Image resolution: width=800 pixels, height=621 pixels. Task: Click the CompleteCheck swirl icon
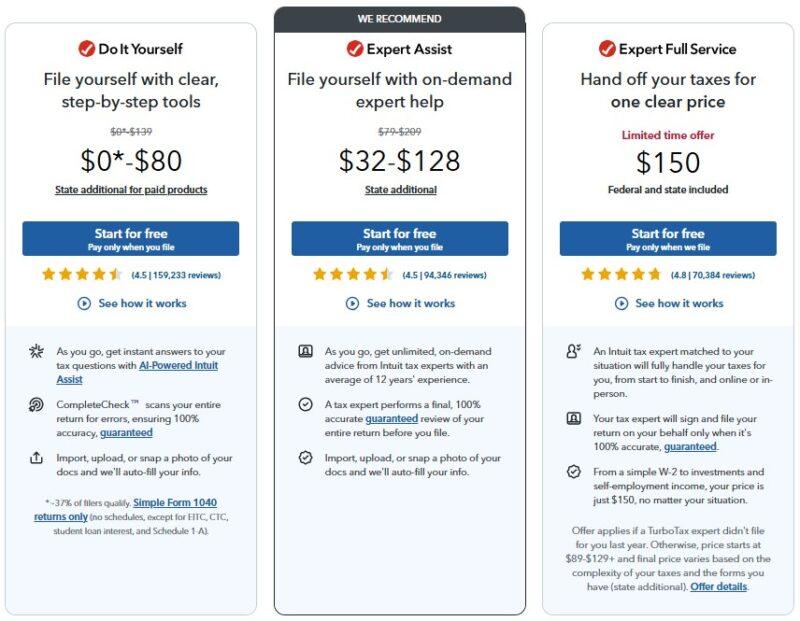[37, 405]
